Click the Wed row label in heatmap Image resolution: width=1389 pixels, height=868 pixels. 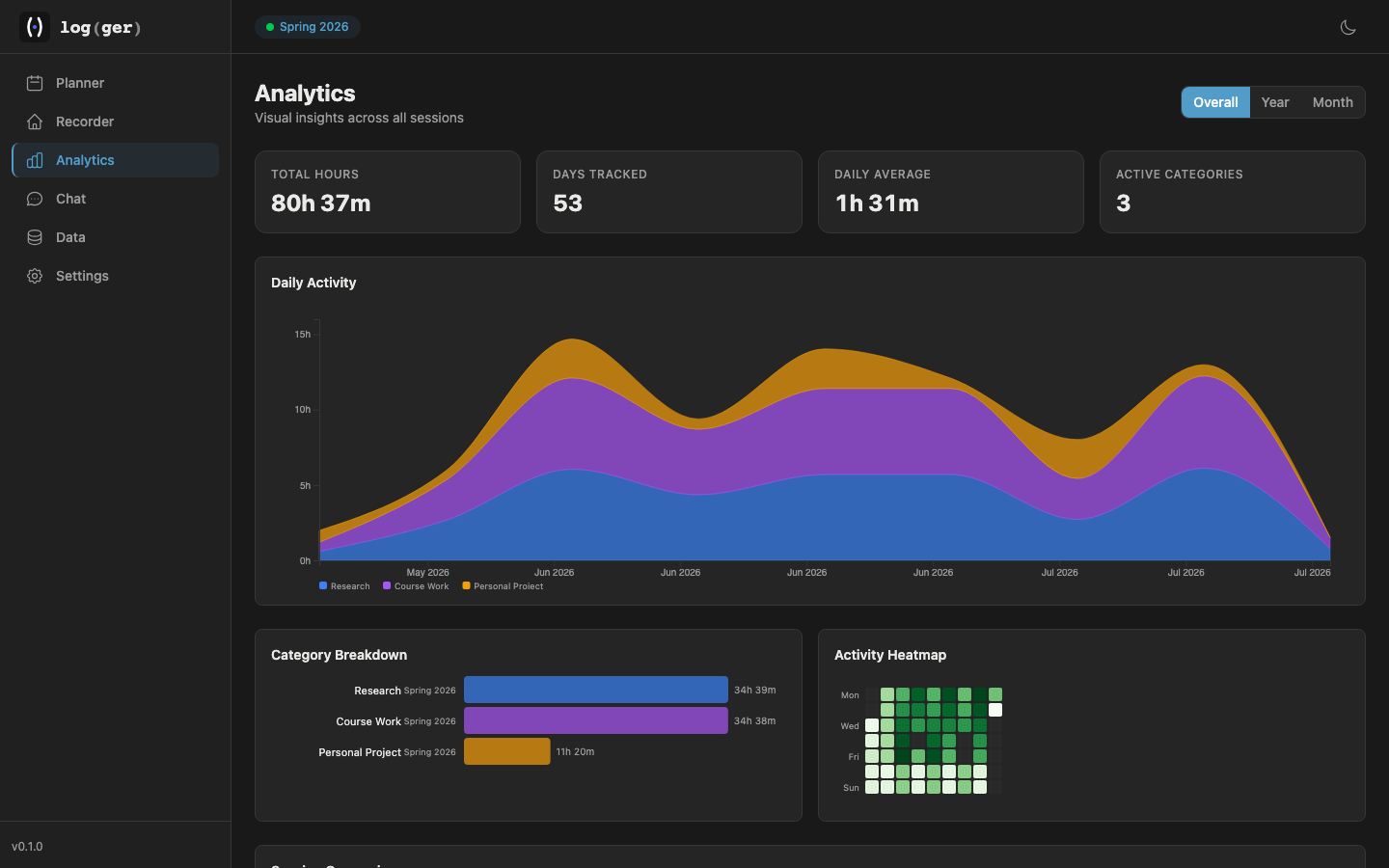coord(850,726)
